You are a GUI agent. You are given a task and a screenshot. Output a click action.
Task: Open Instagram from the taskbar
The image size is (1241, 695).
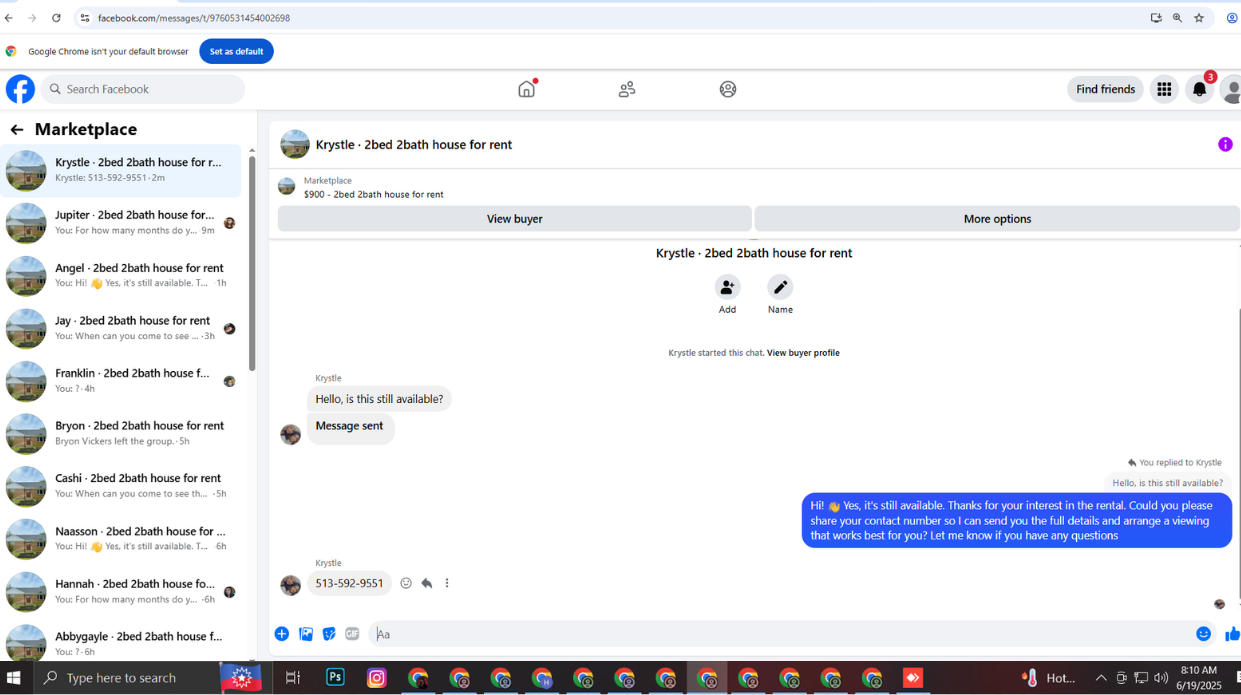coord(377,677)
